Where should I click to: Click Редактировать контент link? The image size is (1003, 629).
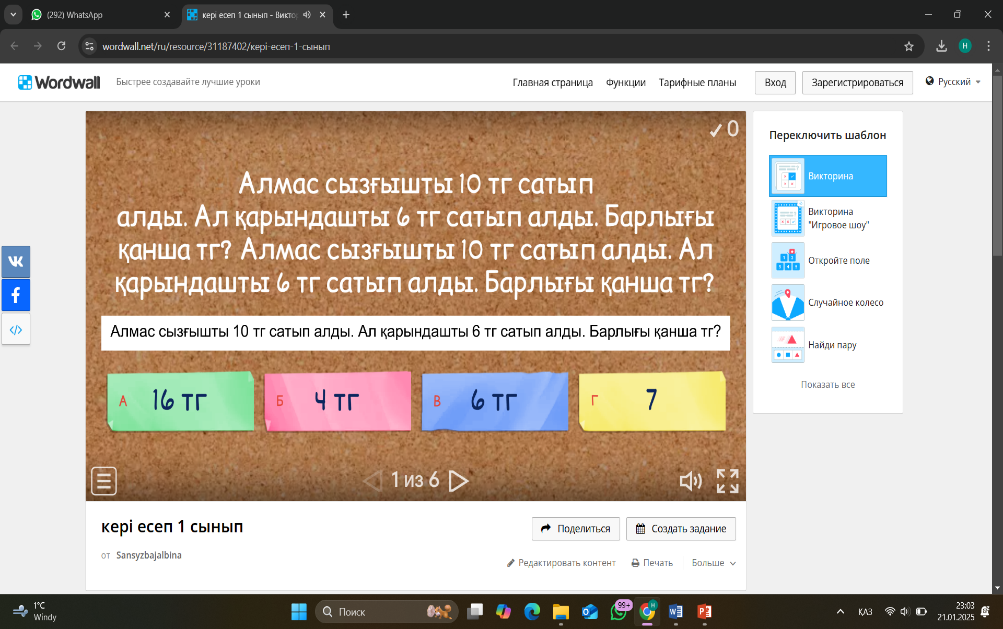[561, 563]
